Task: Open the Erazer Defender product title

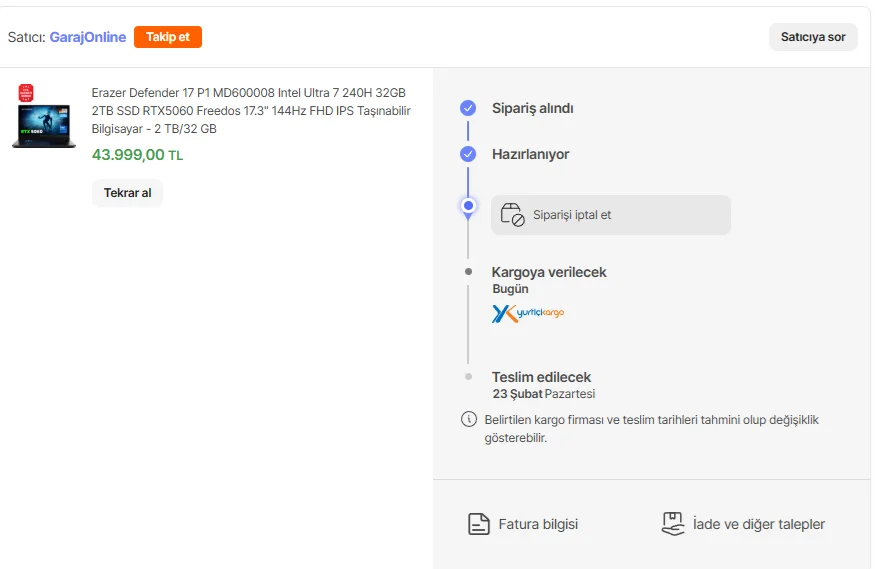Action: tap(251, 111)
